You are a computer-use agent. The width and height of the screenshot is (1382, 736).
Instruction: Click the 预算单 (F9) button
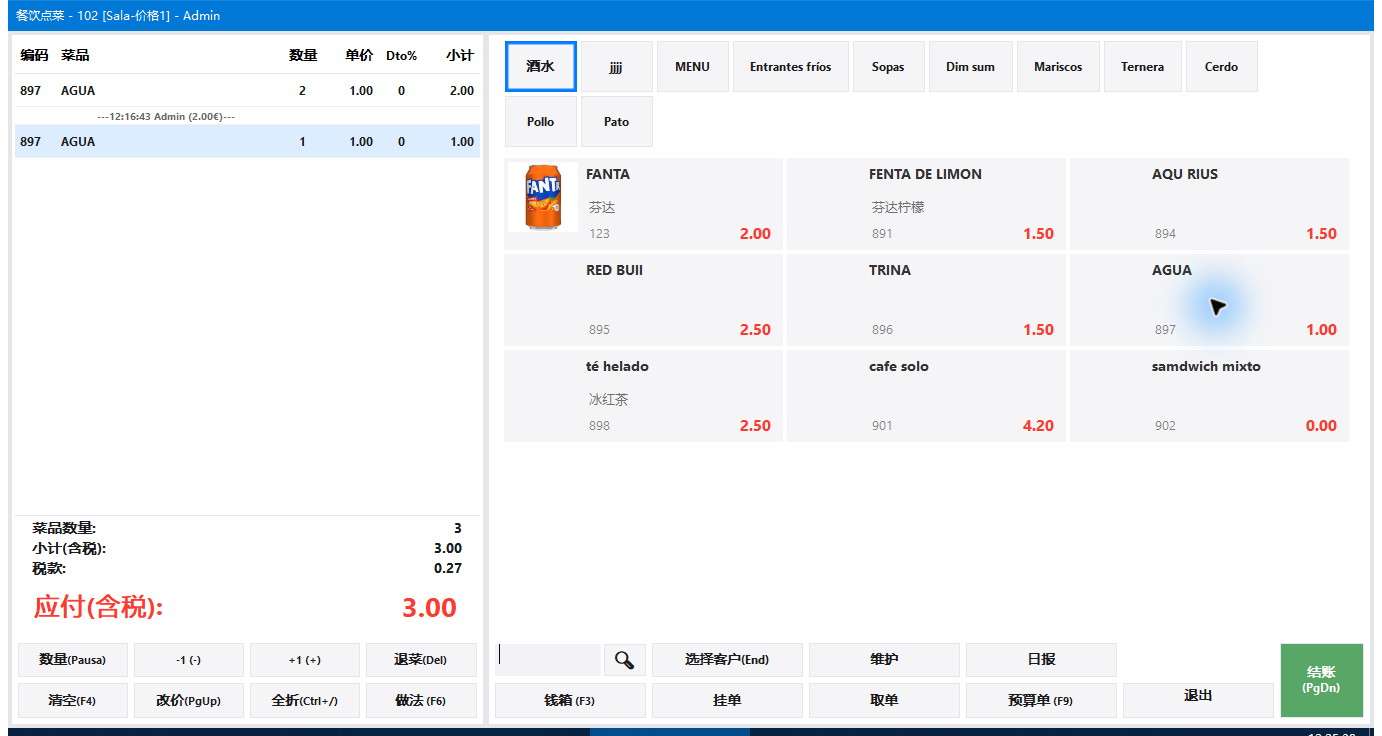click(x=1041, y=701)
